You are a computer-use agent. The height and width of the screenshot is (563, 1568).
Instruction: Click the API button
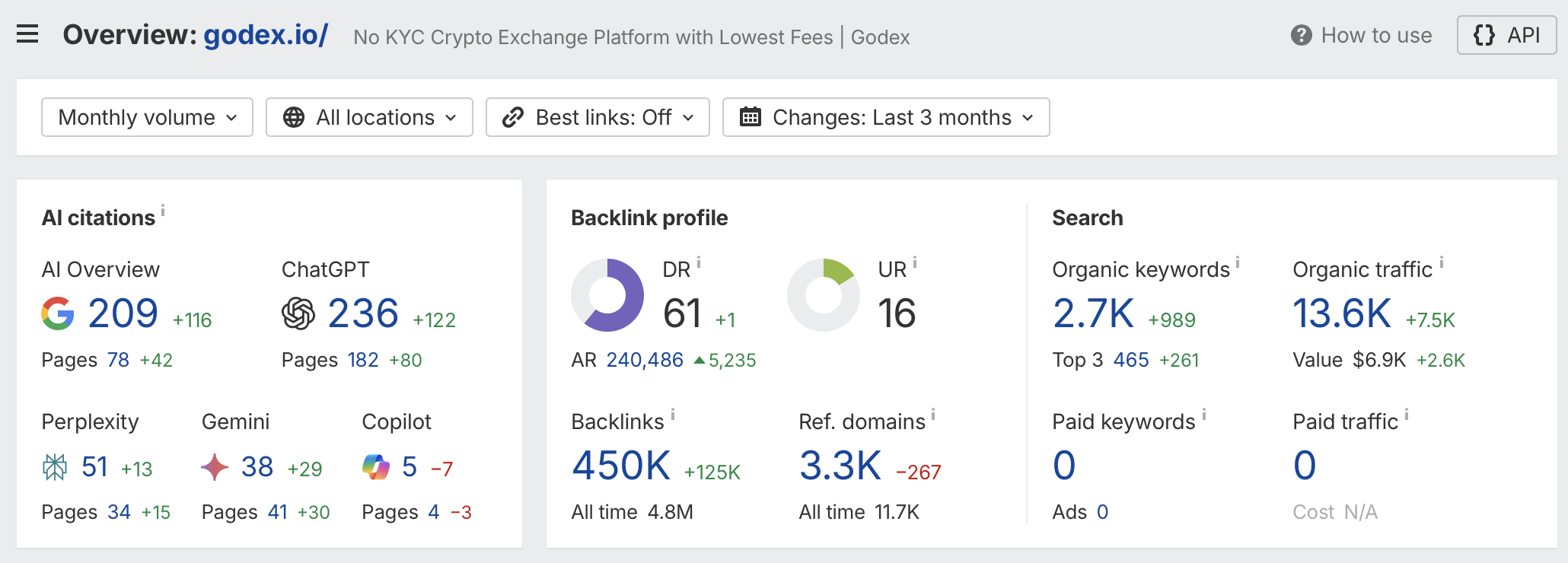point(1506,35)
